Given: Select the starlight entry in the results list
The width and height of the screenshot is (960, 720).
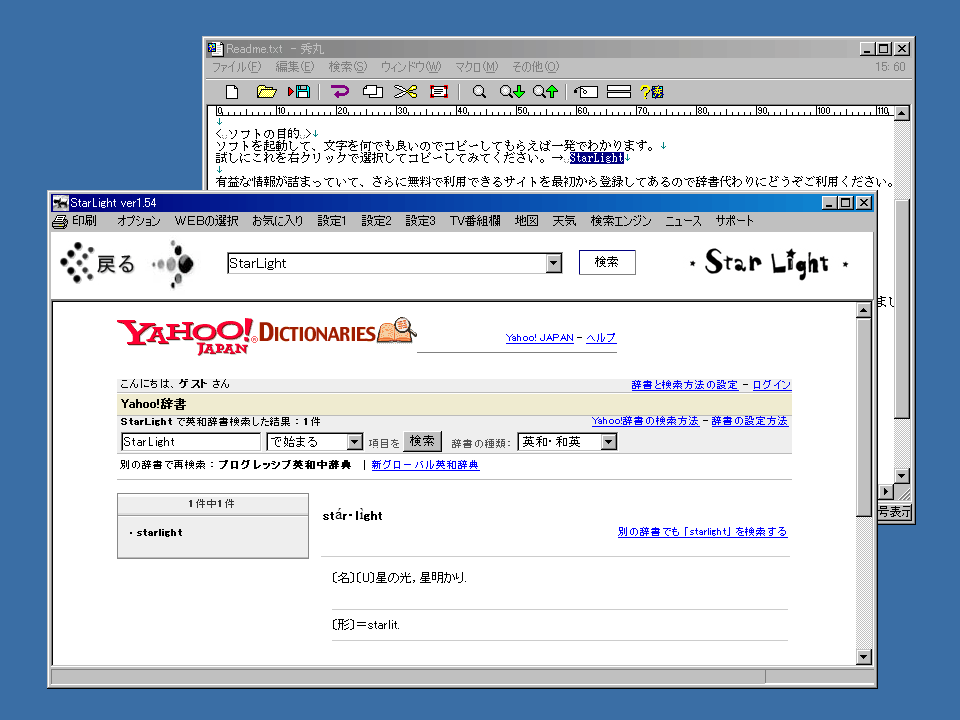Looking at the screenshot, I should coord(159,533).
